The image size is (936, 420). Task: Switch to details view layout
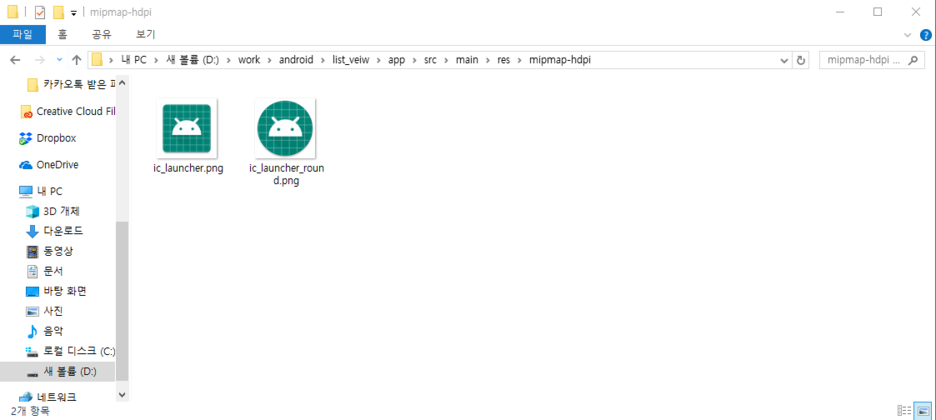(904, 410)
